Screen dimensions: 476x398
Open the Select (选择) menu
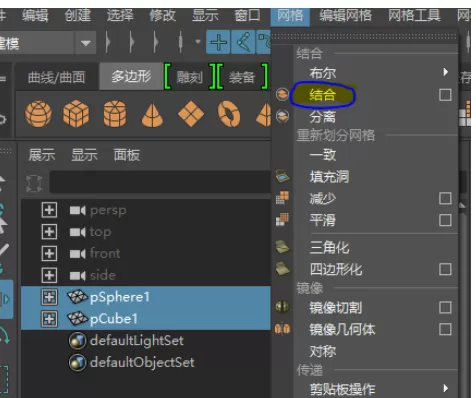[120, 15]
